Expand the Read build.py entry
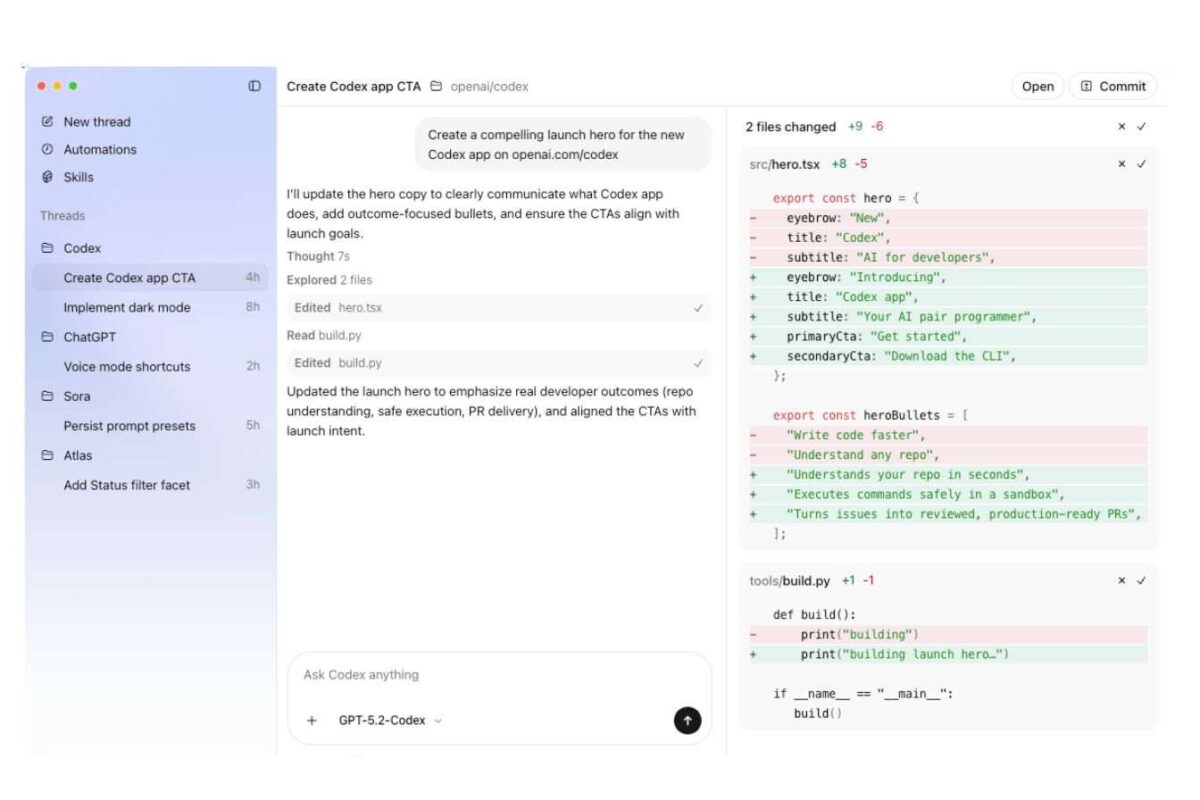 coord(324,335)
